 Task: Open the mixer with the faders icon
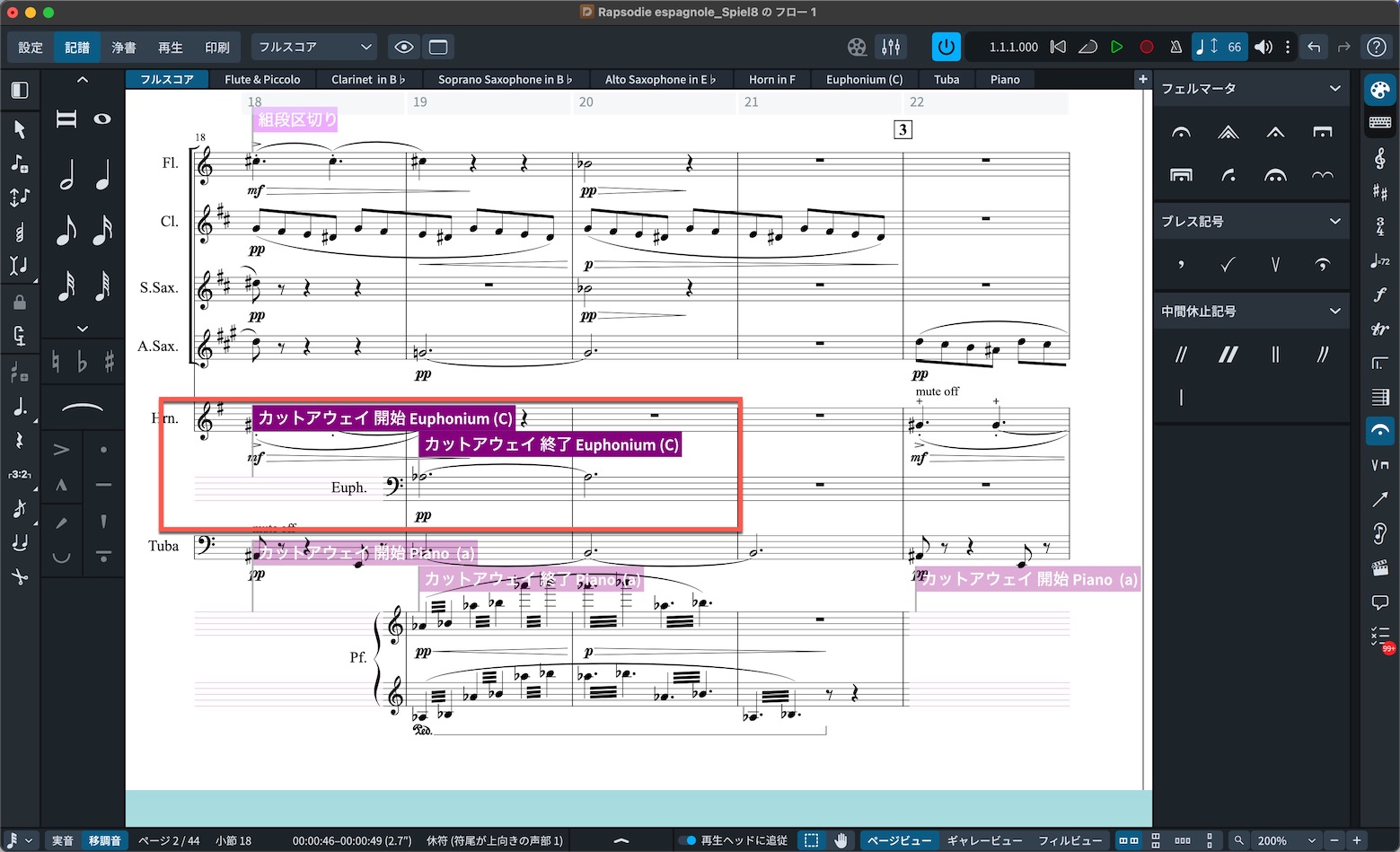(891, 47)
